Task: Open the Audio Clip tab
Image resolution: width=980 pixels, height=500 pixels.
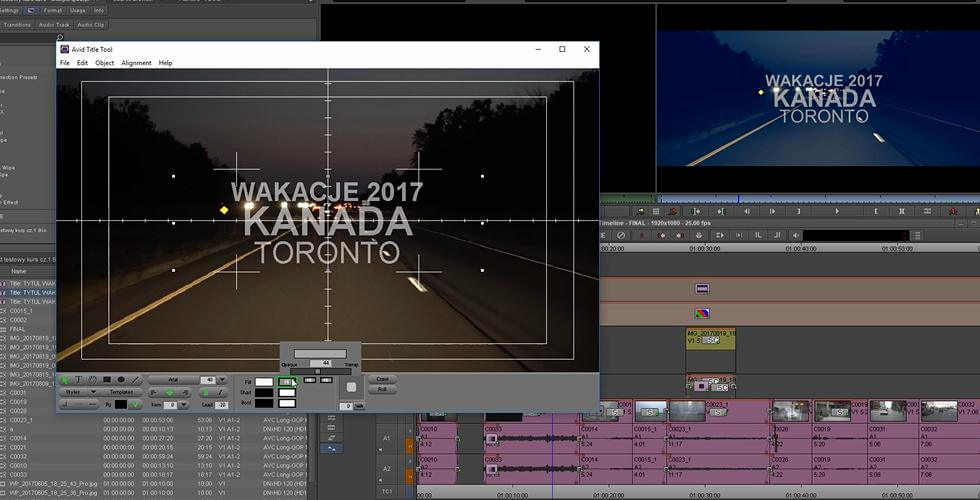Action: (x=91, y=25)
